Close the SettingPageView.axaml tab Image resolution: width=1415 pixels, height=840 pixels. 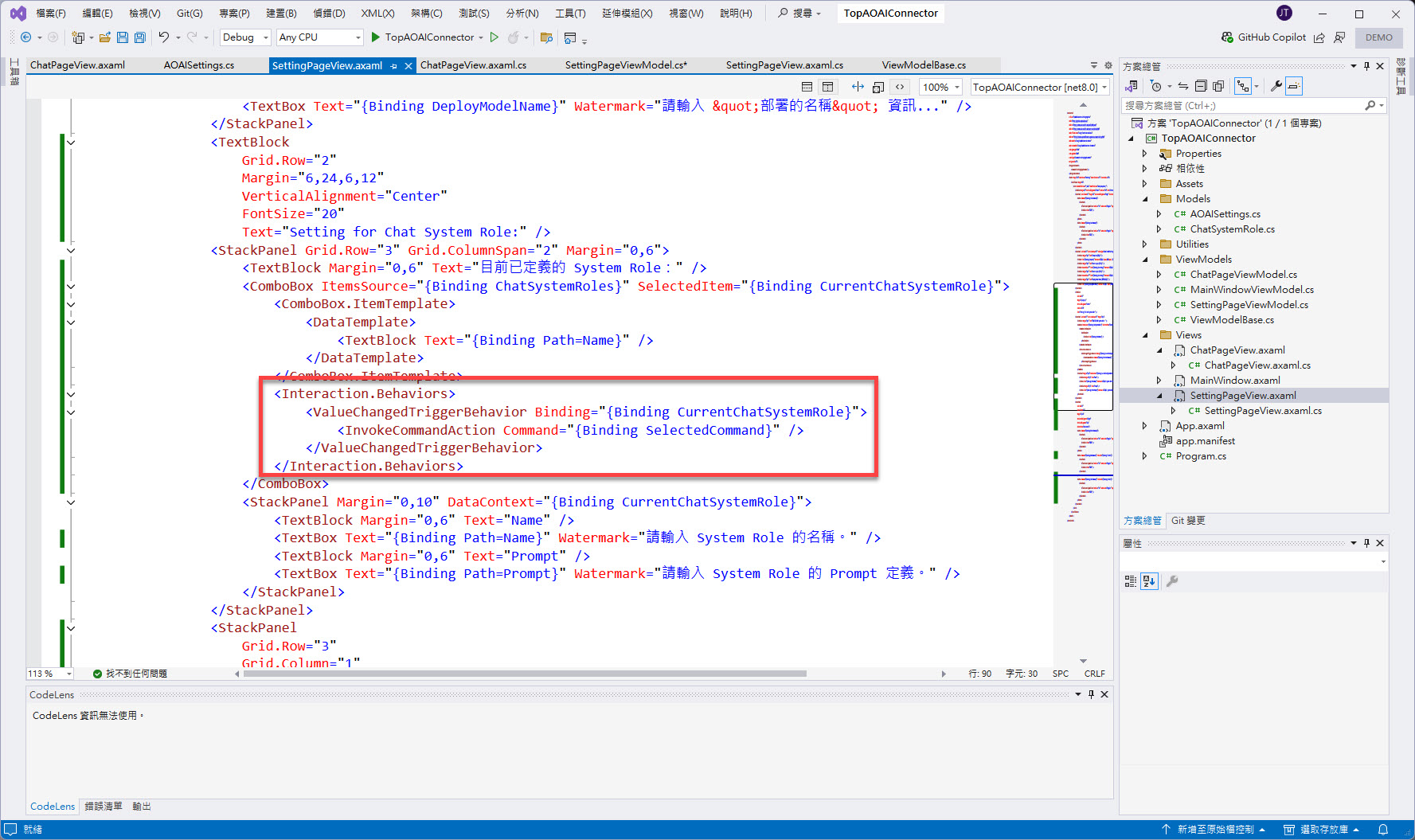(x=408, y=66)
